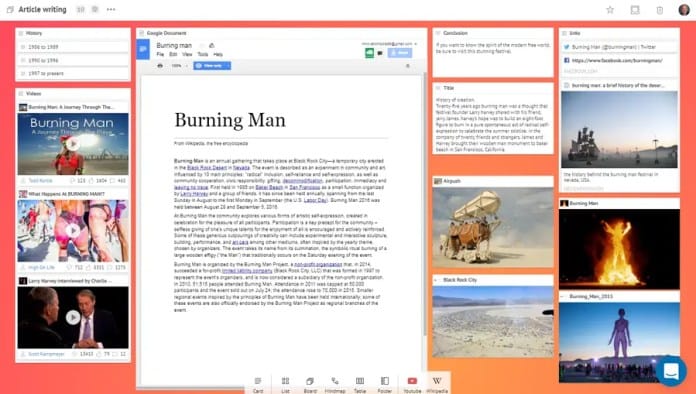Click the settings icon beside board title
This screenshot has width=696, height=394.
pos(95,9)
